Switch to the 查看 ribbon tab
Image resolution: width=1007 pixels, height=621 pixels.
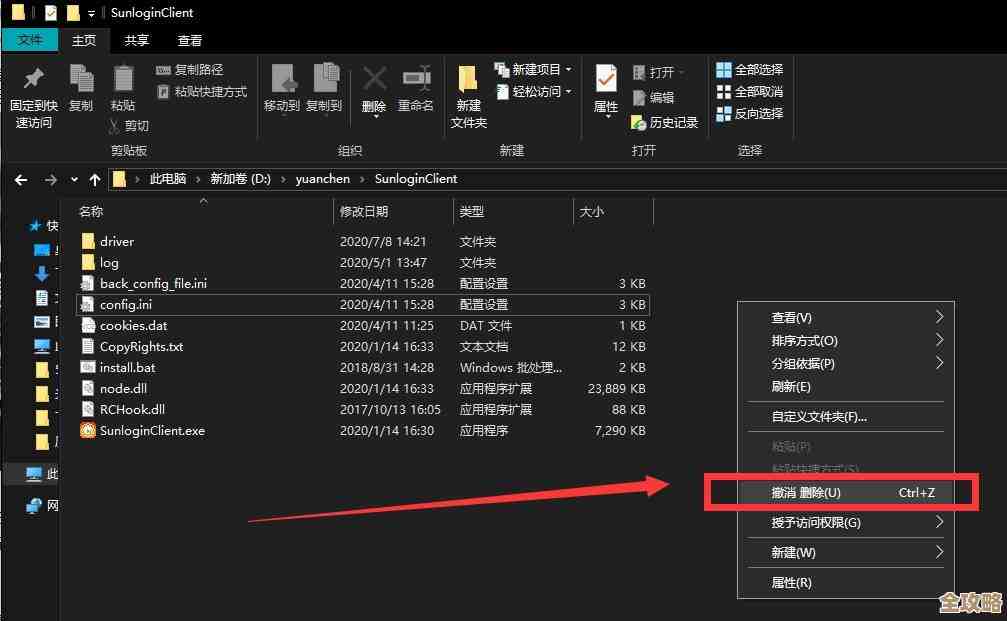coord(190,41)
